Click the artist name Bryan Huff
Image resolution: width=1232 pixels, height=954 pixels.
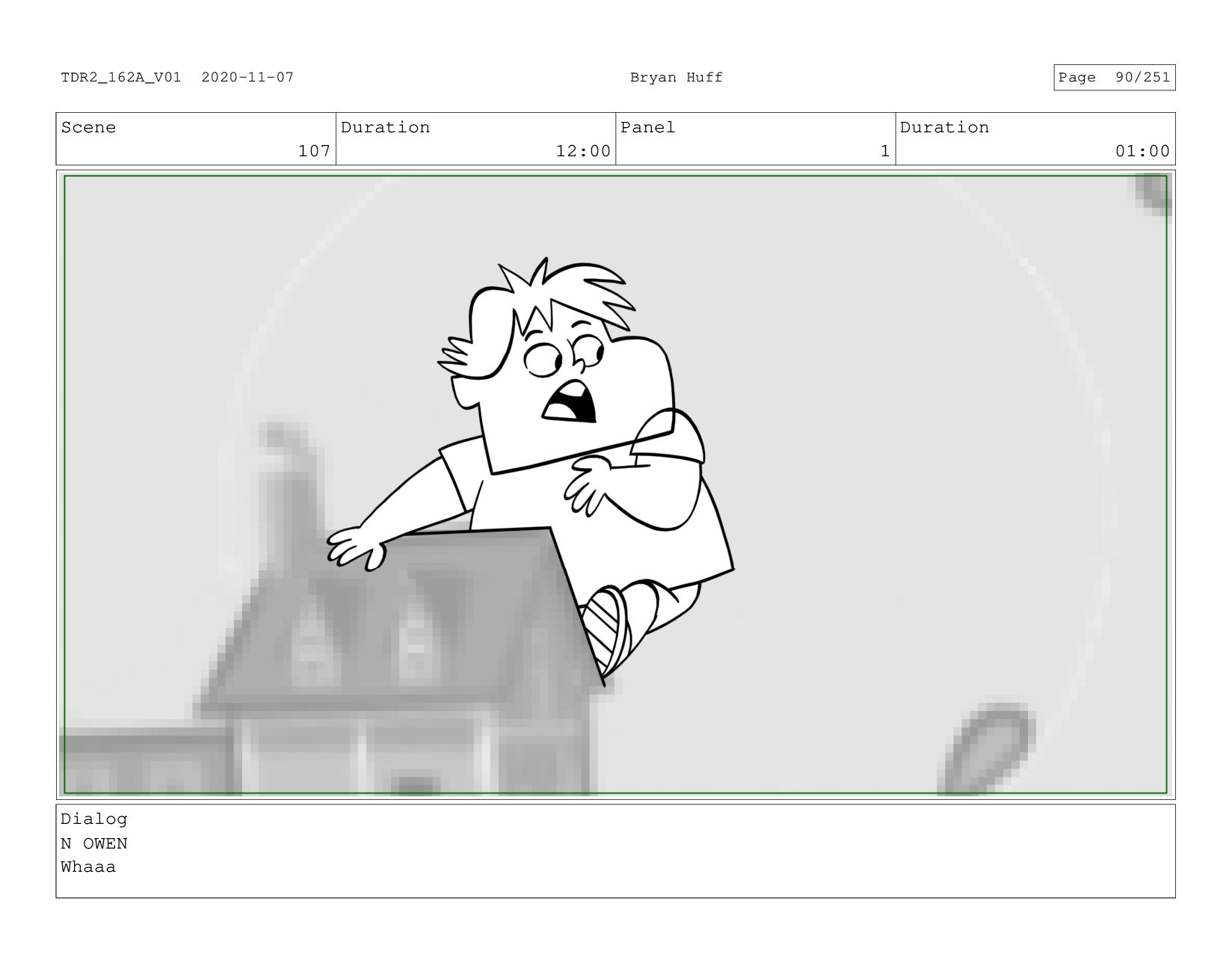pyautogui.click(x=677, y=78)
